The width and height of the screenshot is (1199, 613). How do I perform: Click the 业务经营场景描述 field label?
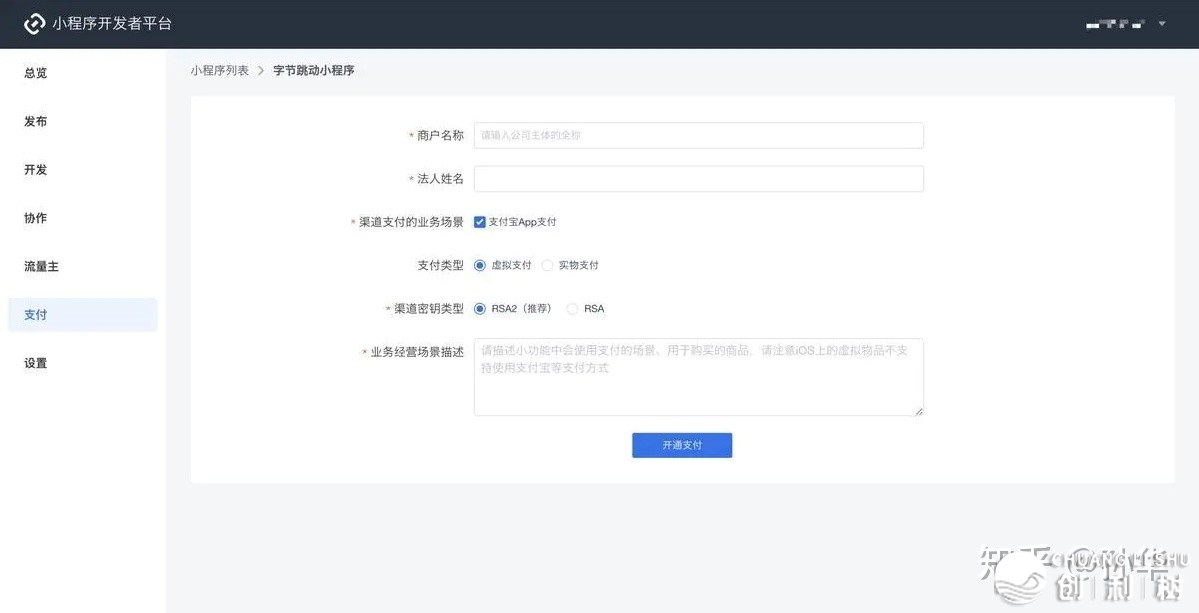pyautogui.click(x=418, y=352)
